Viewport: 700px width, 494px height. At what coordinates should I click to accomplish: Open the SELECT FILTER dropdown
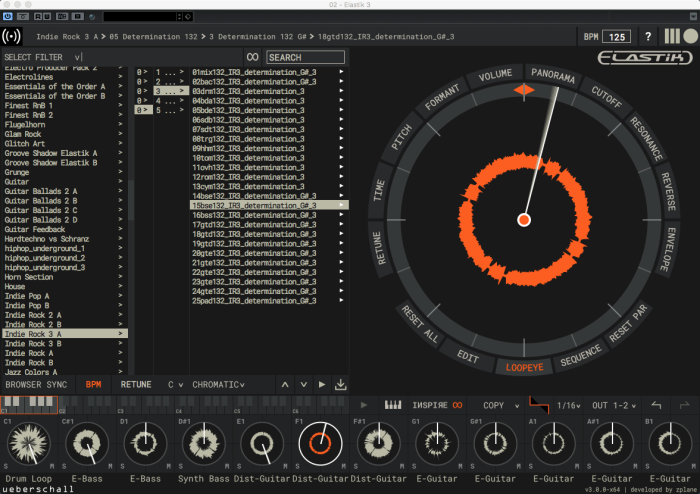click(x=43, y=57)
